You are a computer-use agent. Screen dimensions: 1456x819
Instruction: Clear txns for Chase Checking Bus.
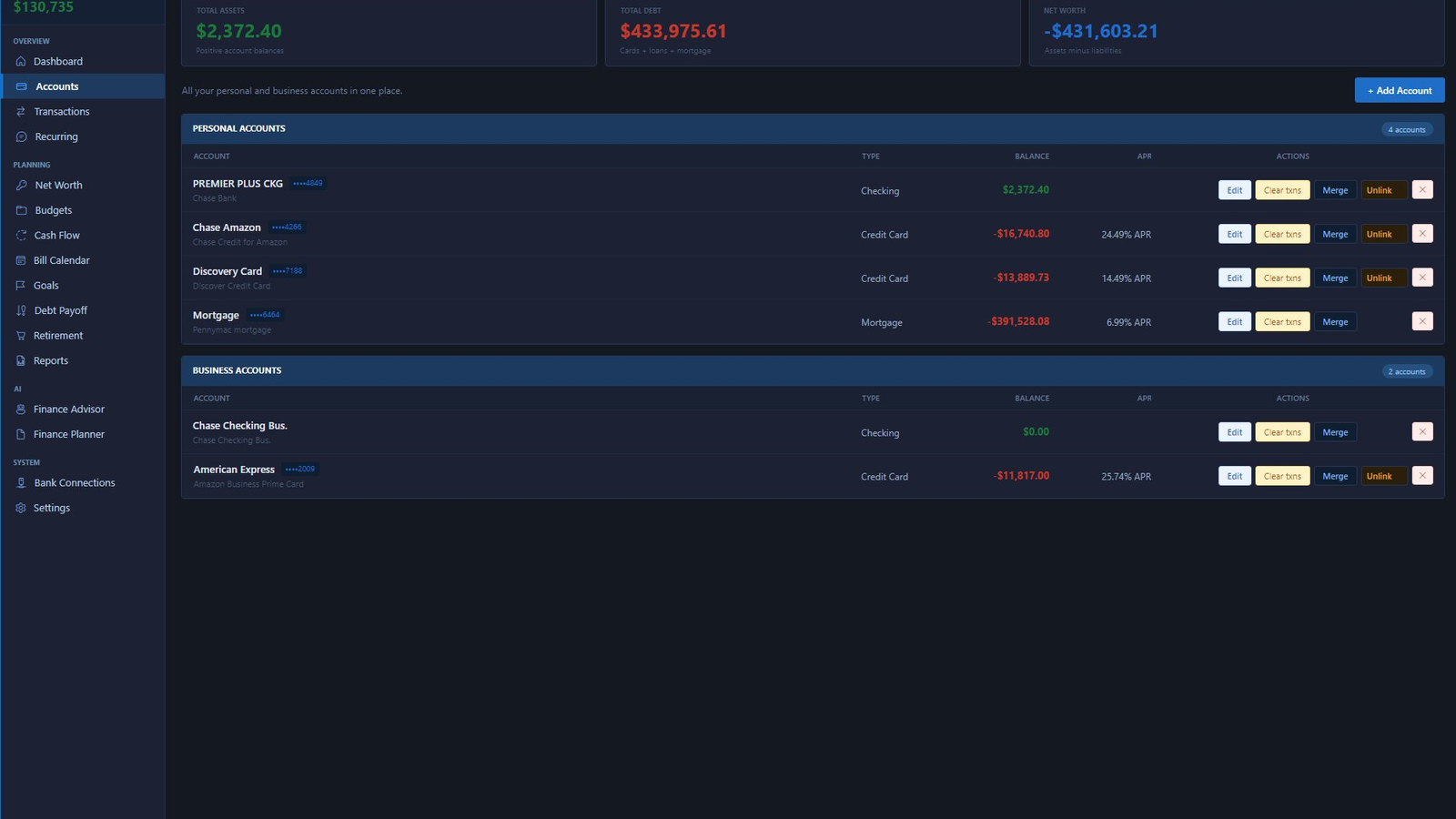[x=1282, y=432]
